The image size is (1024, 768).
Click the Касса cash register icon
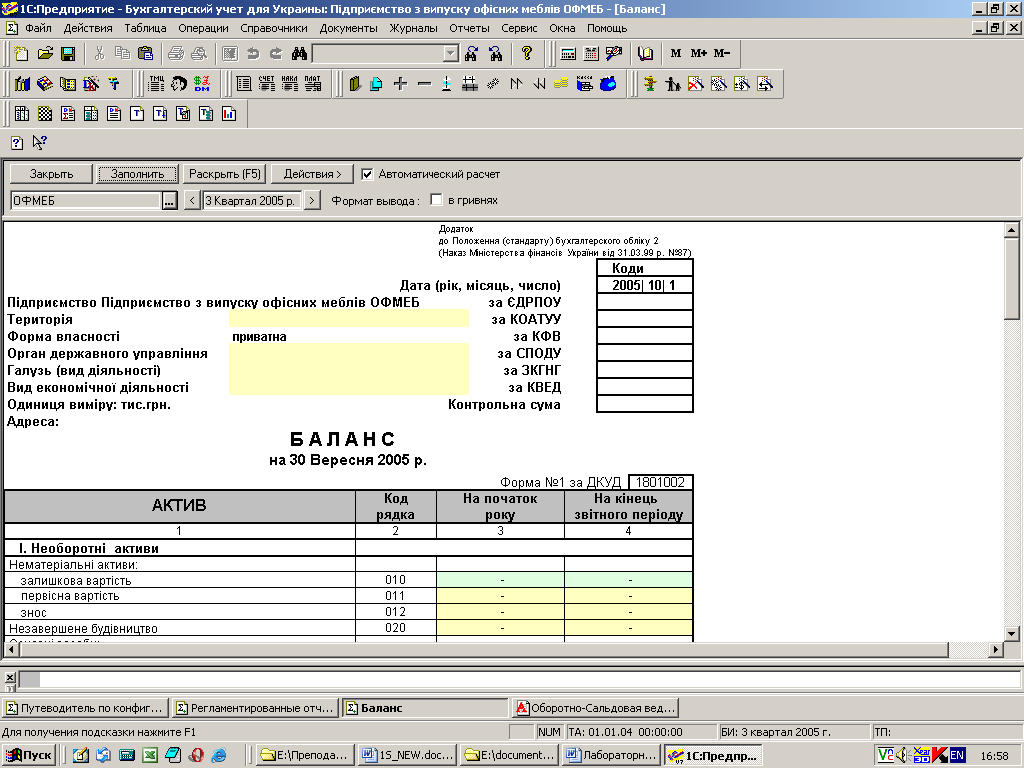584,84
